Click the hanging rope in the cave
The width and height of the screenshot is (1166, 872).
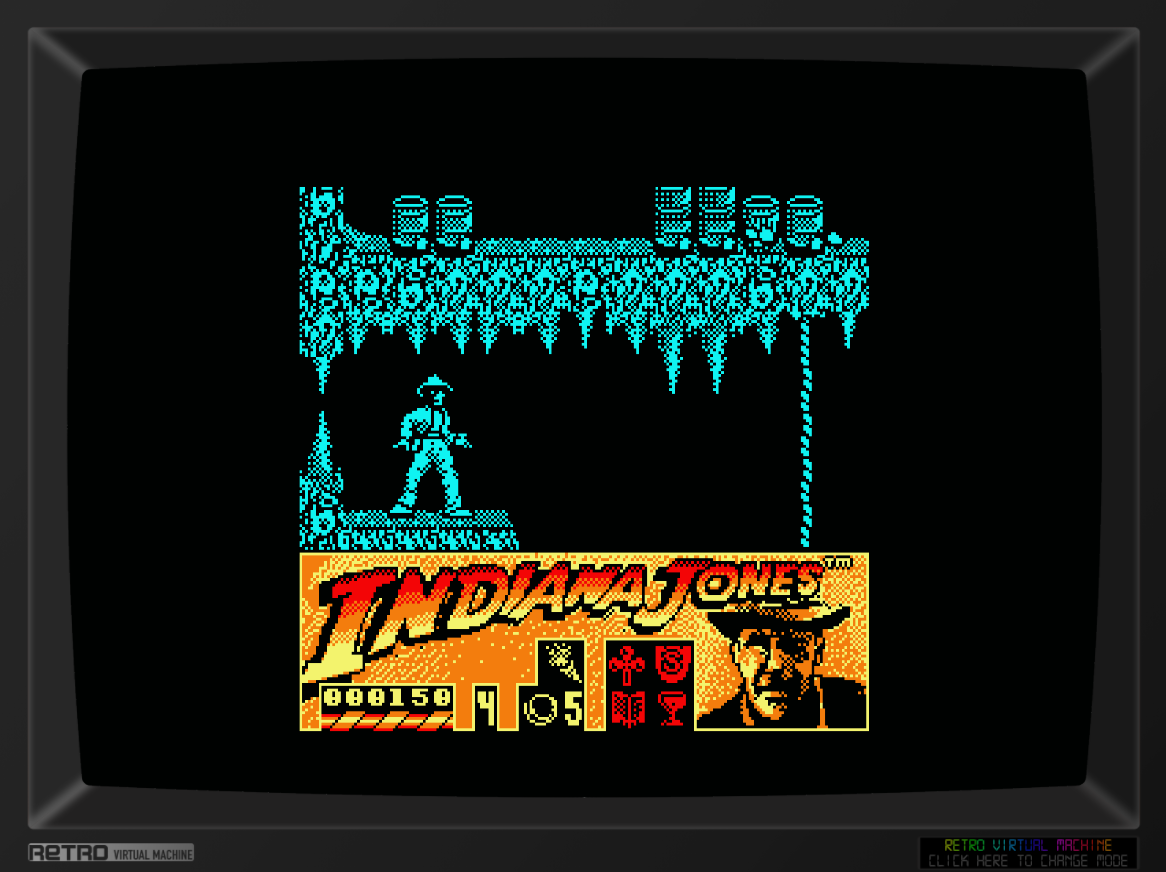click(805, 433)
